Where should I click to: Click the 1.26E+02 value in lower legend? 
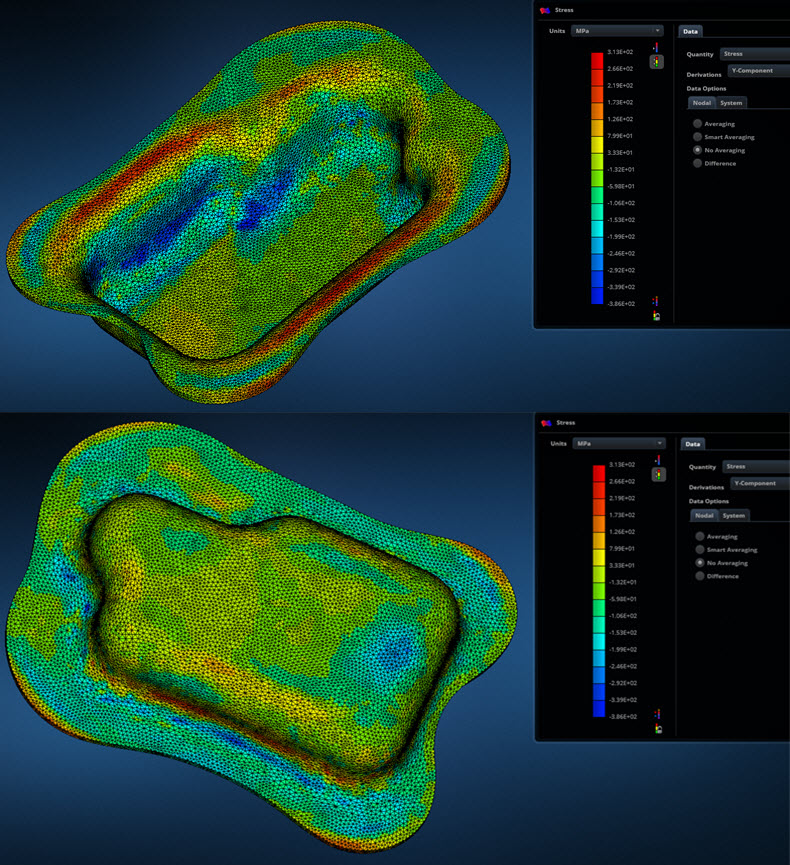[x=622, y=532]
